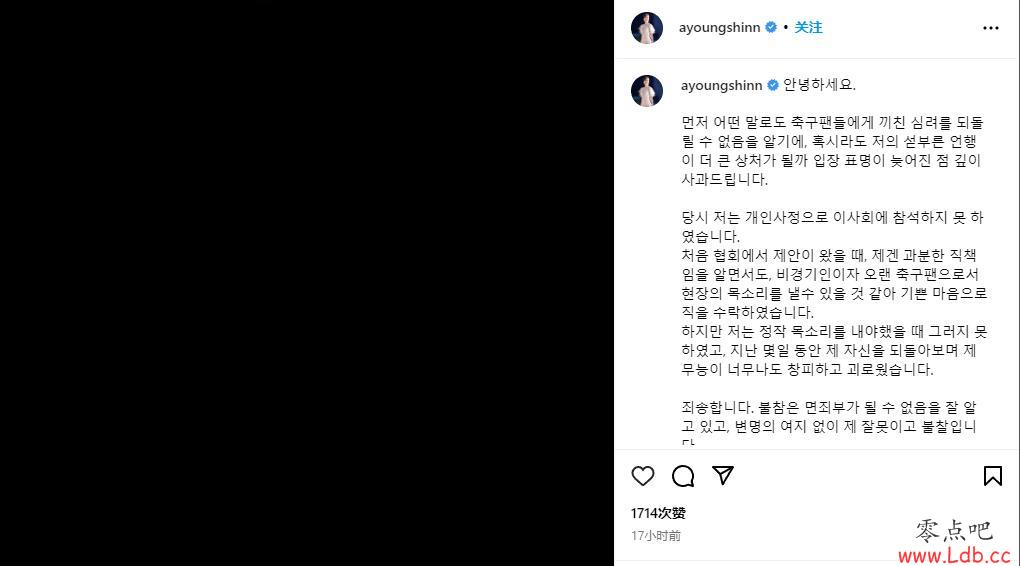The width and height of the screenshot is (1020, 566).
Task: Open the avatar next to the caption
Action: click(x=647, y=90)
